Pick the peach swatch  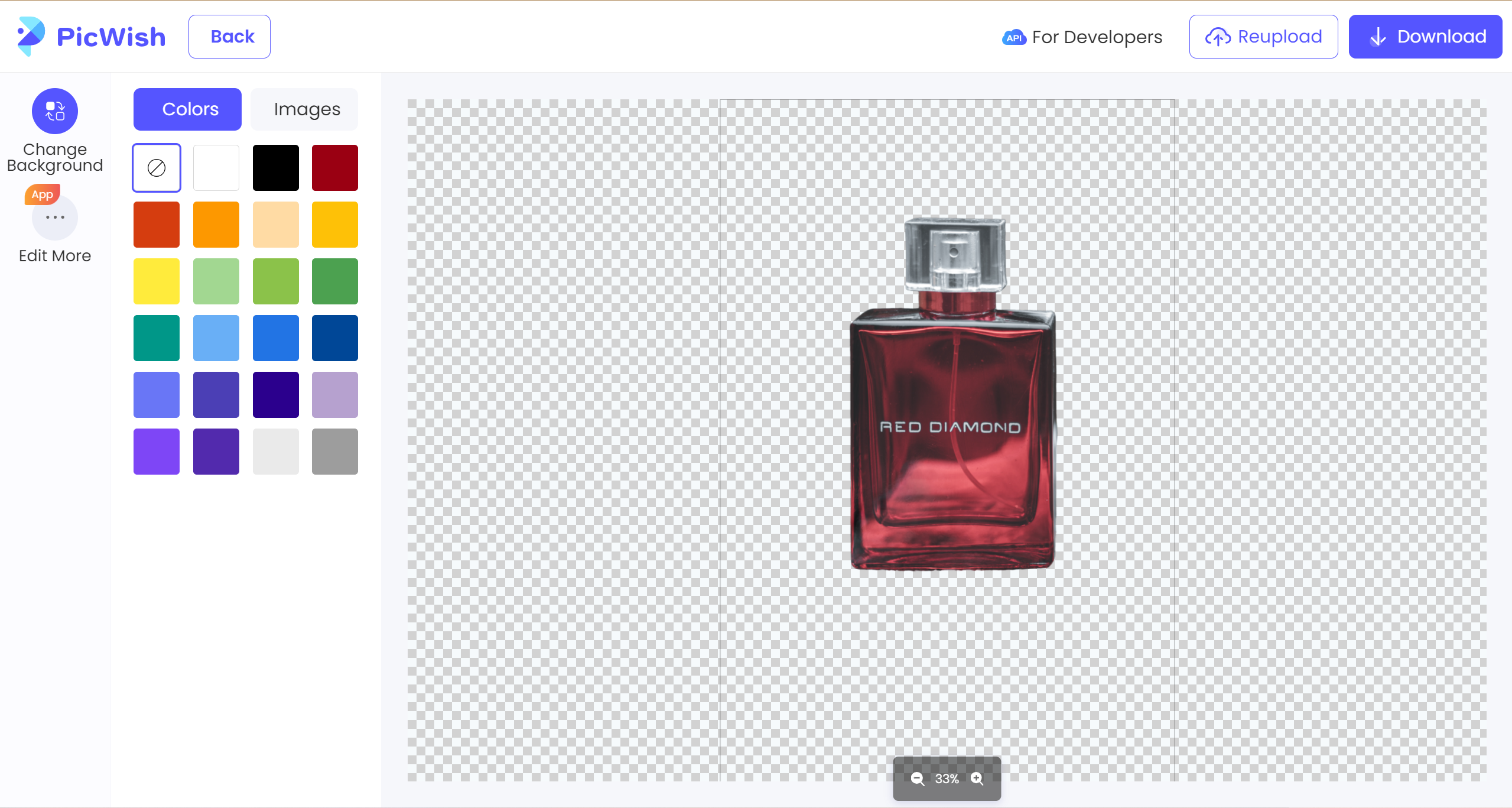point(276,225)
